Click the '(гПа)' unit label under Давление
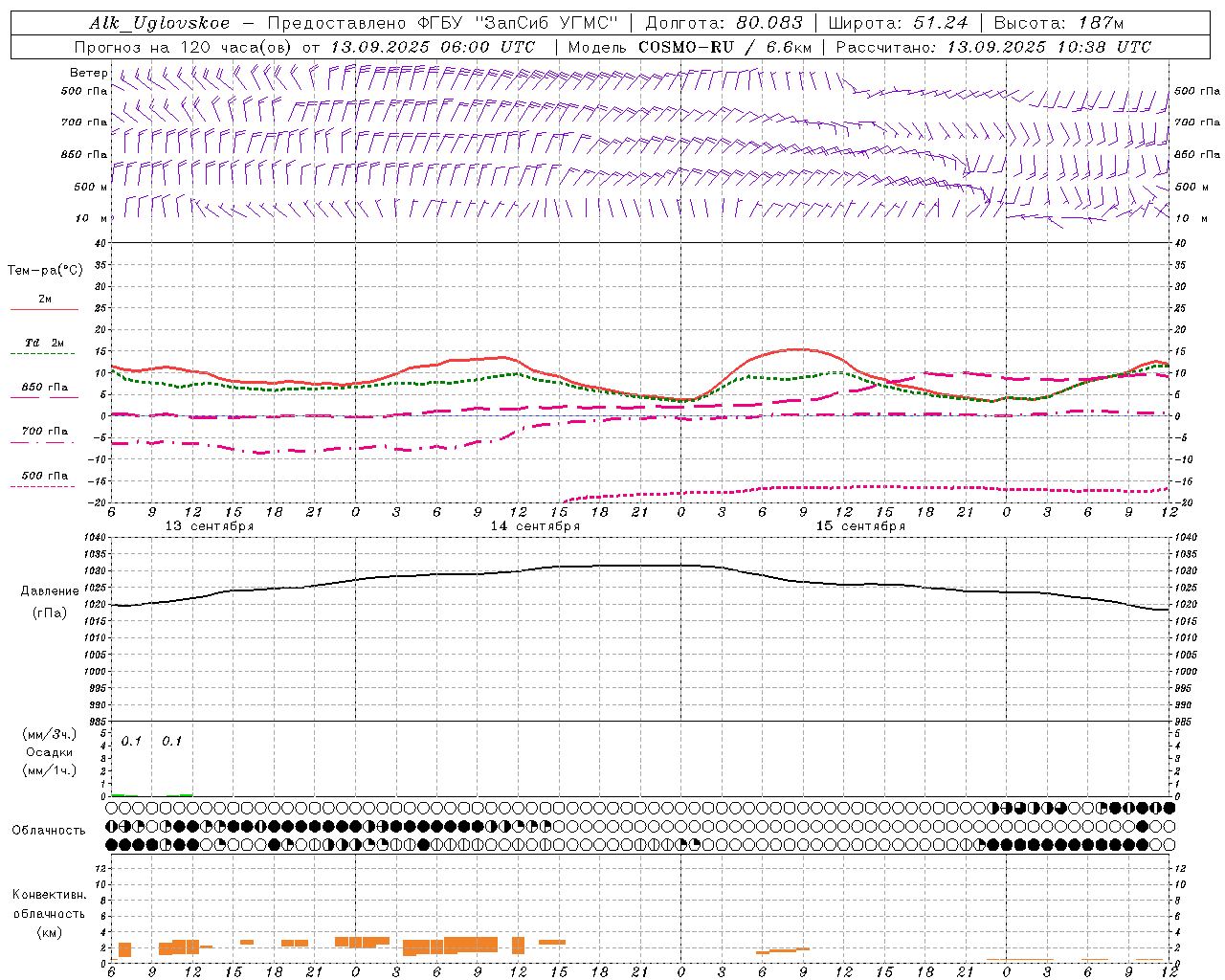Image resolution: width=1225 pixels, height=980 pixels. pyautogui.click(x=50, y=613)
